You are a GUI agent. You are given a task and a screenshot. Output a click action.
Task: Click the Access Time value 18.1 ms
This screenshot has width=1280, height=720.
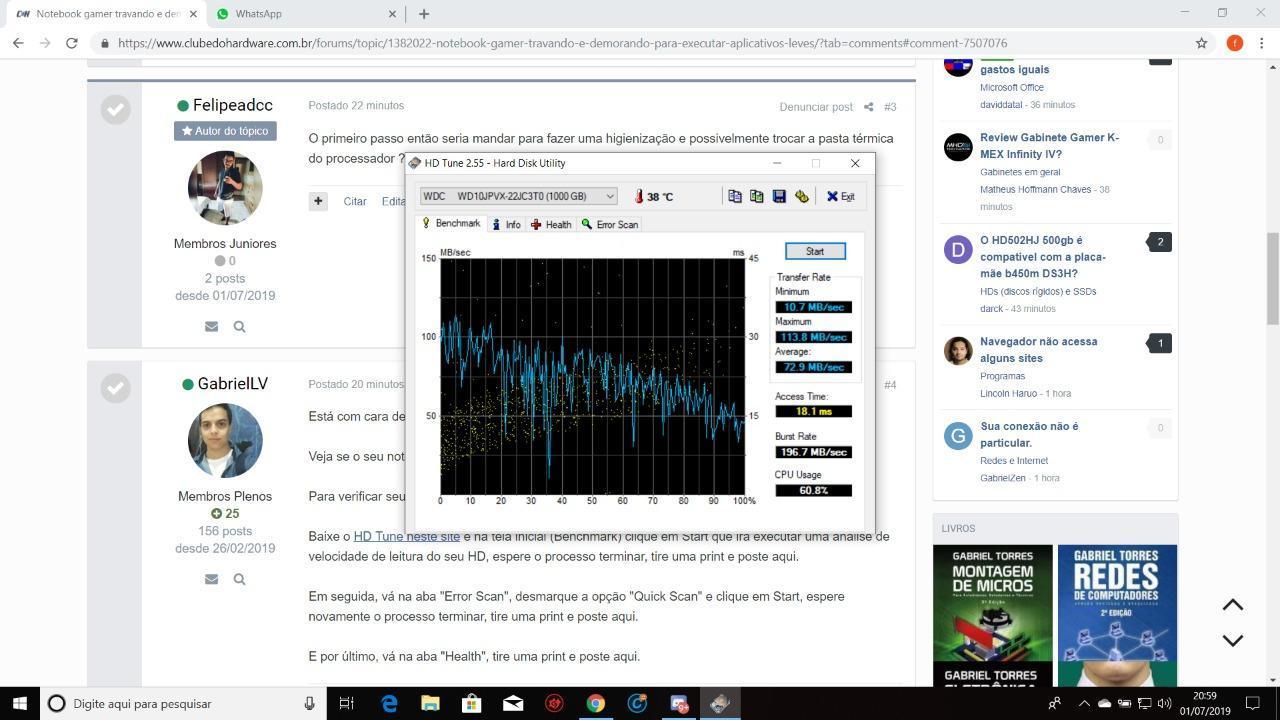(x=813, y=411)
